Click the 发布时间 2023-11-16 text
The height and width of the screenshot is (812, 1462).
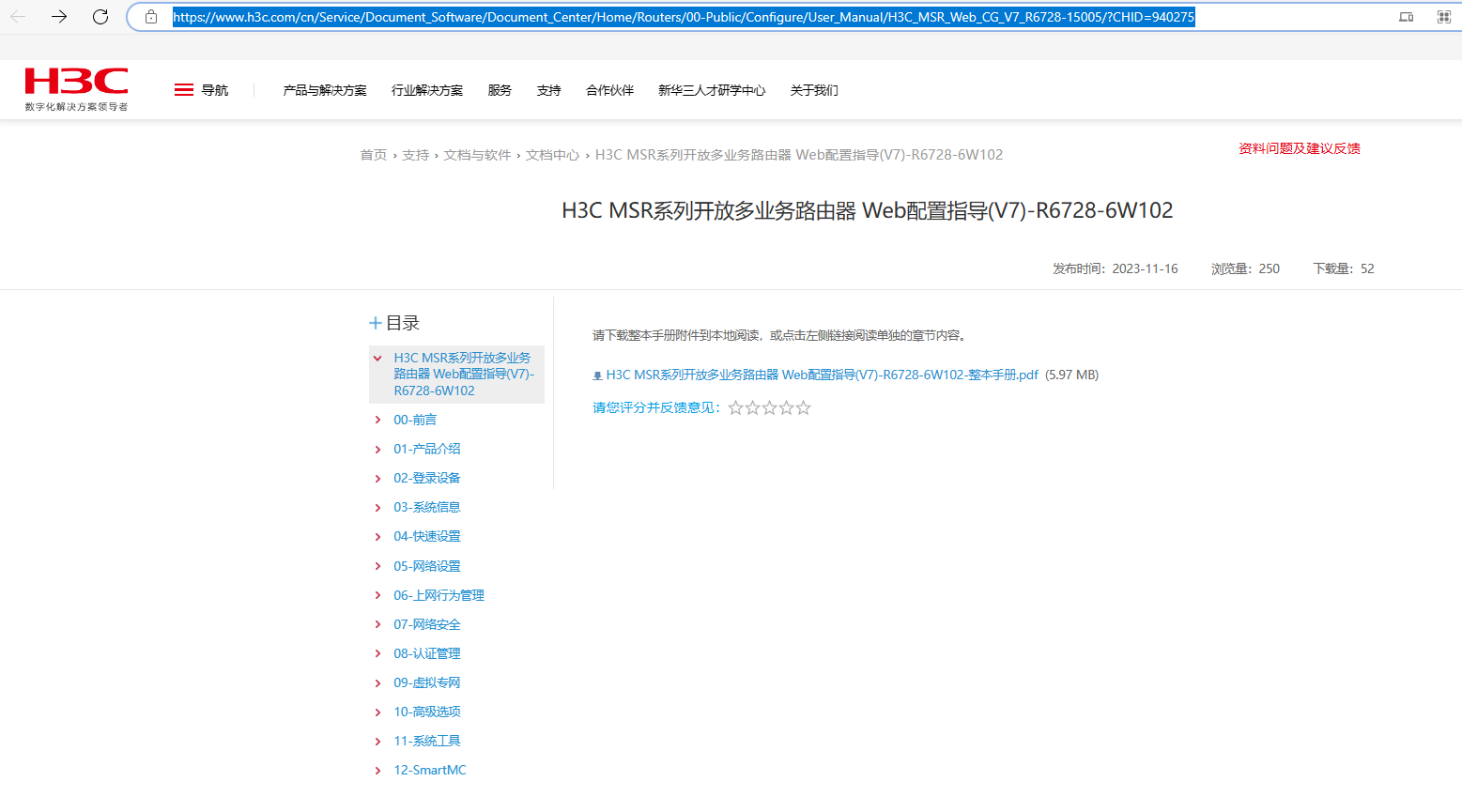pyautogui.click(x=1116, y=268)
